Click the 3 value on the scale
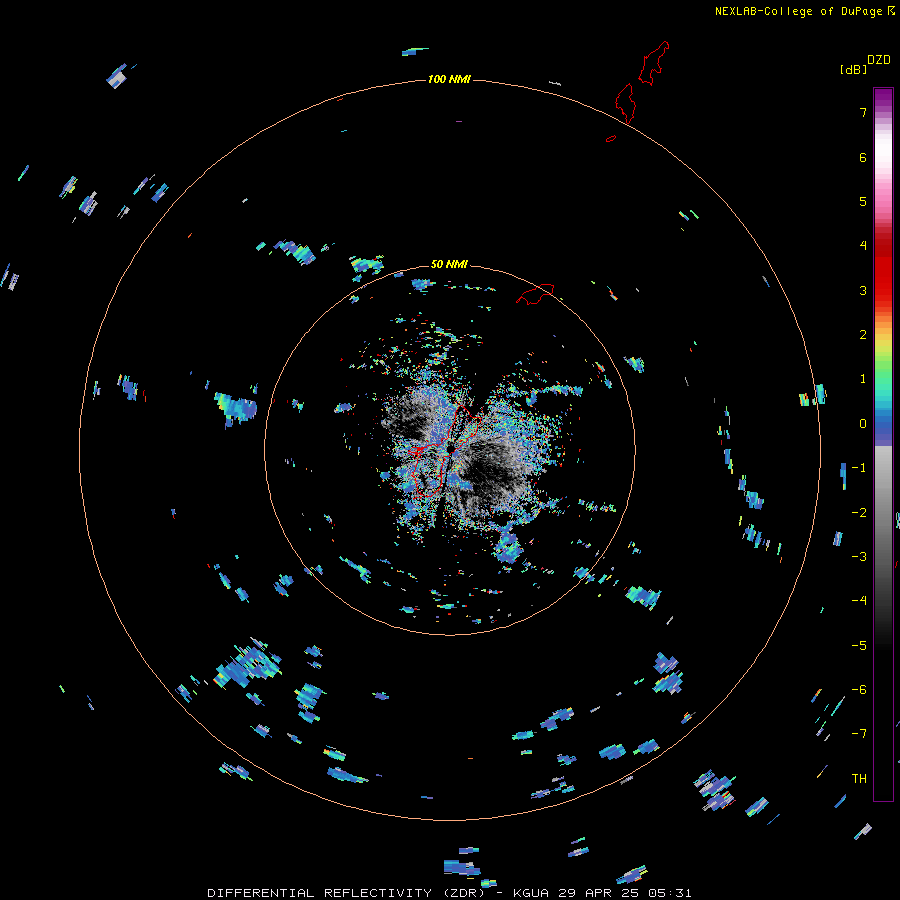The image size is (900, 900). click(x=863, y=290)
